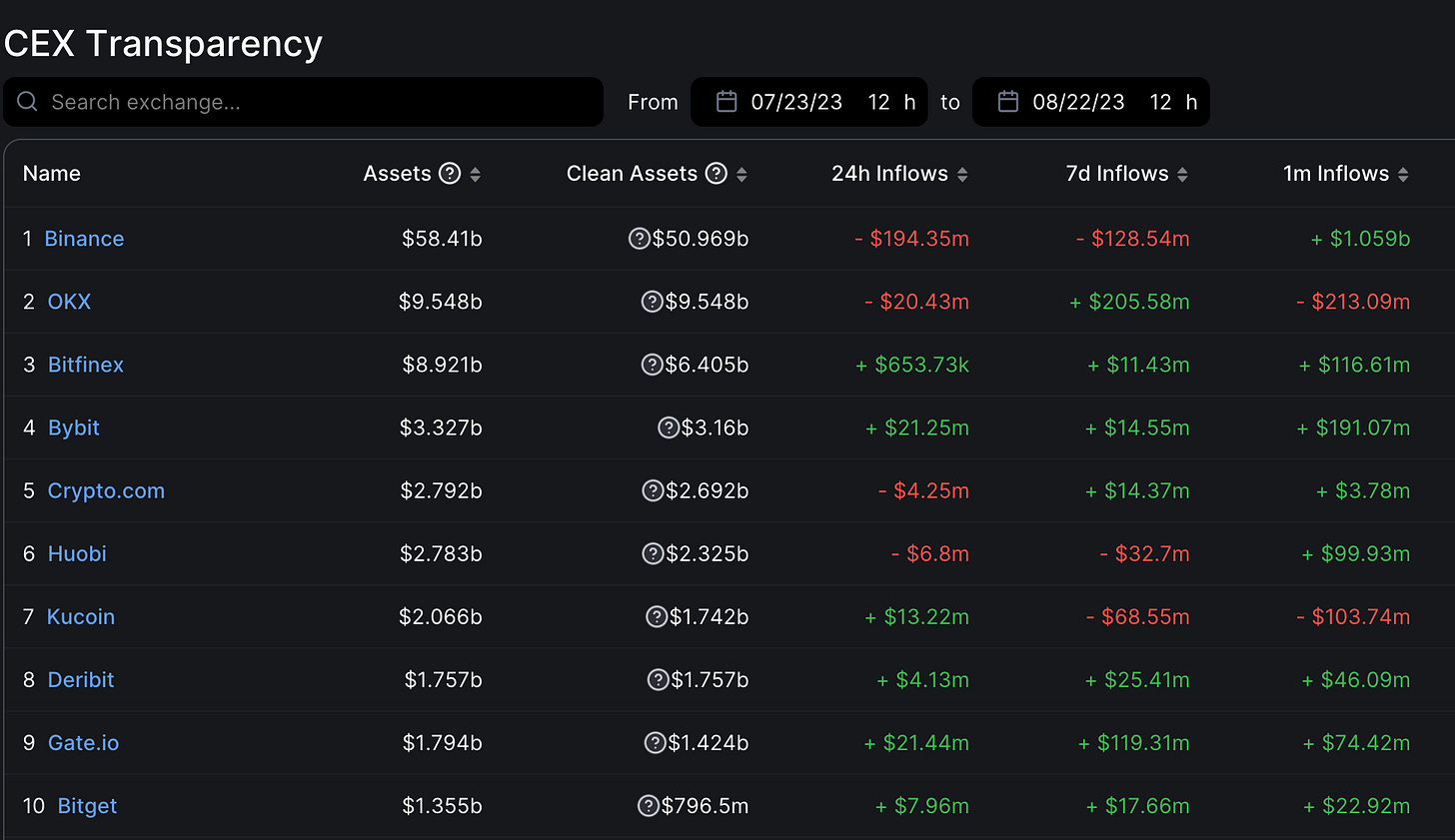This screenshot has height=840, width=1455.
Task: Sort by 1m Inflows column arrows
Action: pos(1403,175)
